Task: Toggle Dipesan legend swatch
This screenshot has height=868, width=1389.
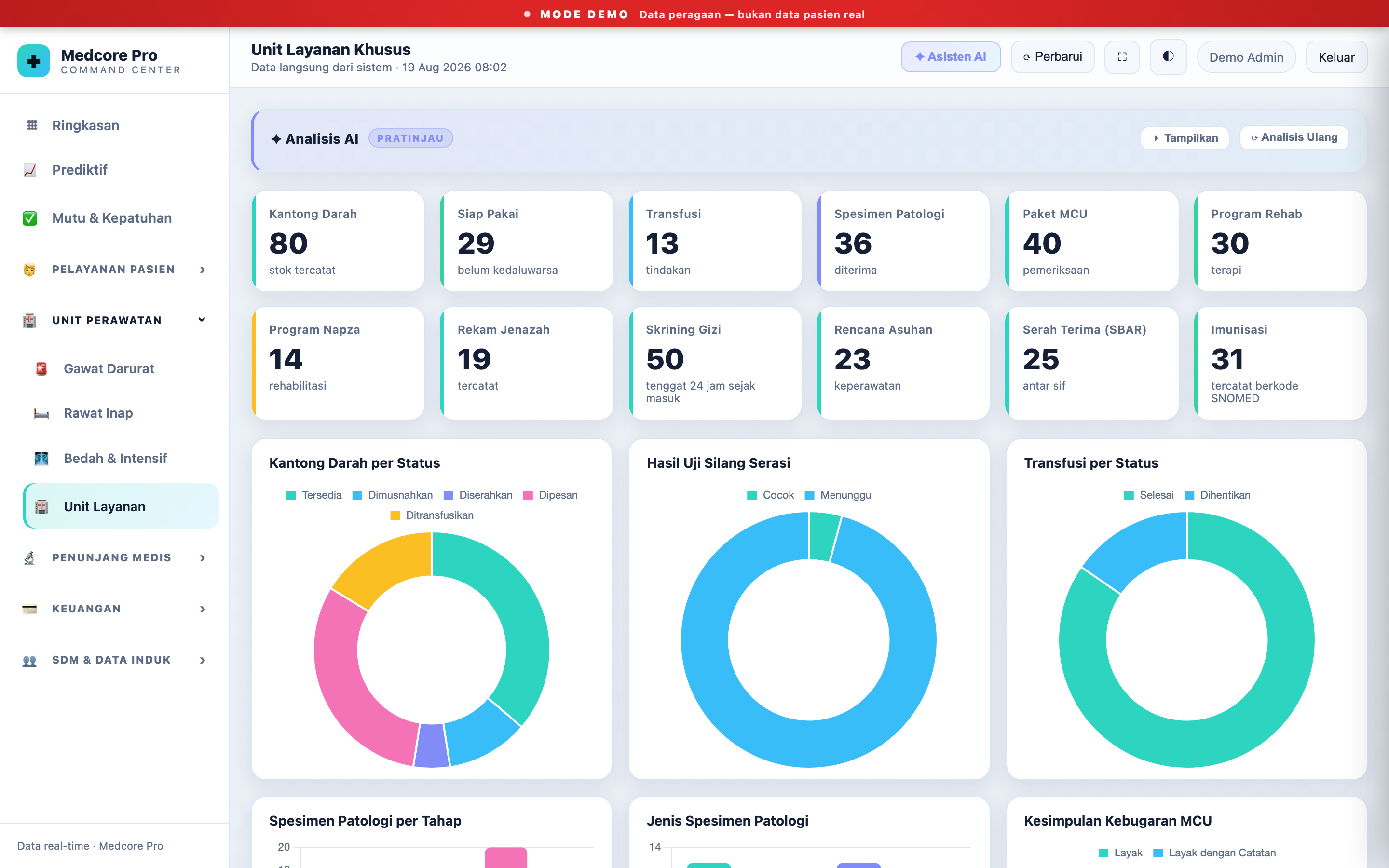Action: pos(528,495)
